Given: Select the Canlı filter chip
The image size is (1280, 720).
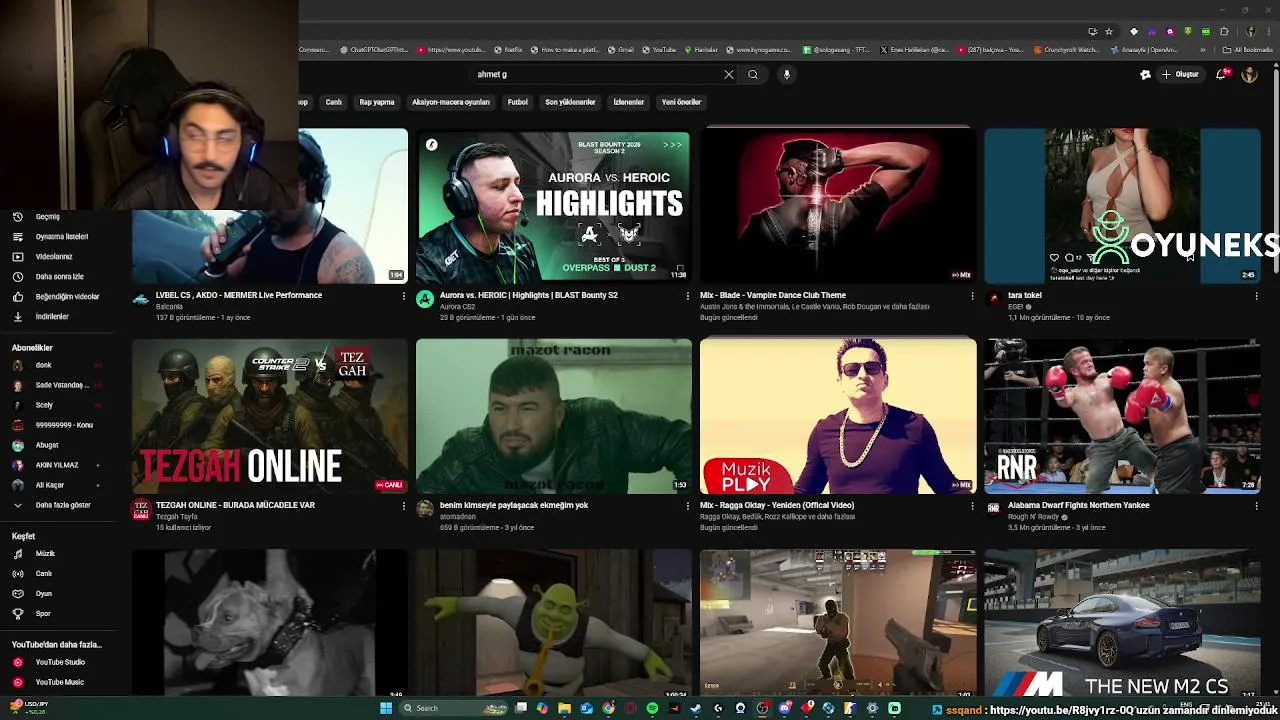Looking at the screenshot, I should [333, 102].
